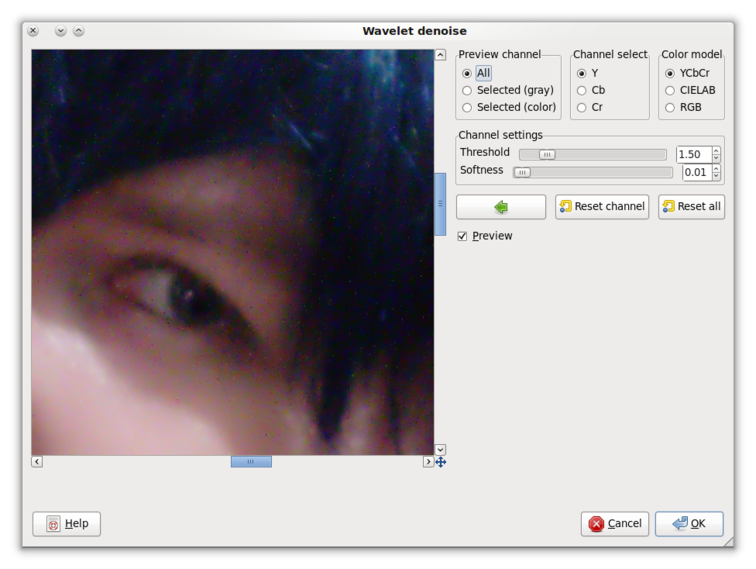Increase Softness with the up stepper arrow

point(716,168)
